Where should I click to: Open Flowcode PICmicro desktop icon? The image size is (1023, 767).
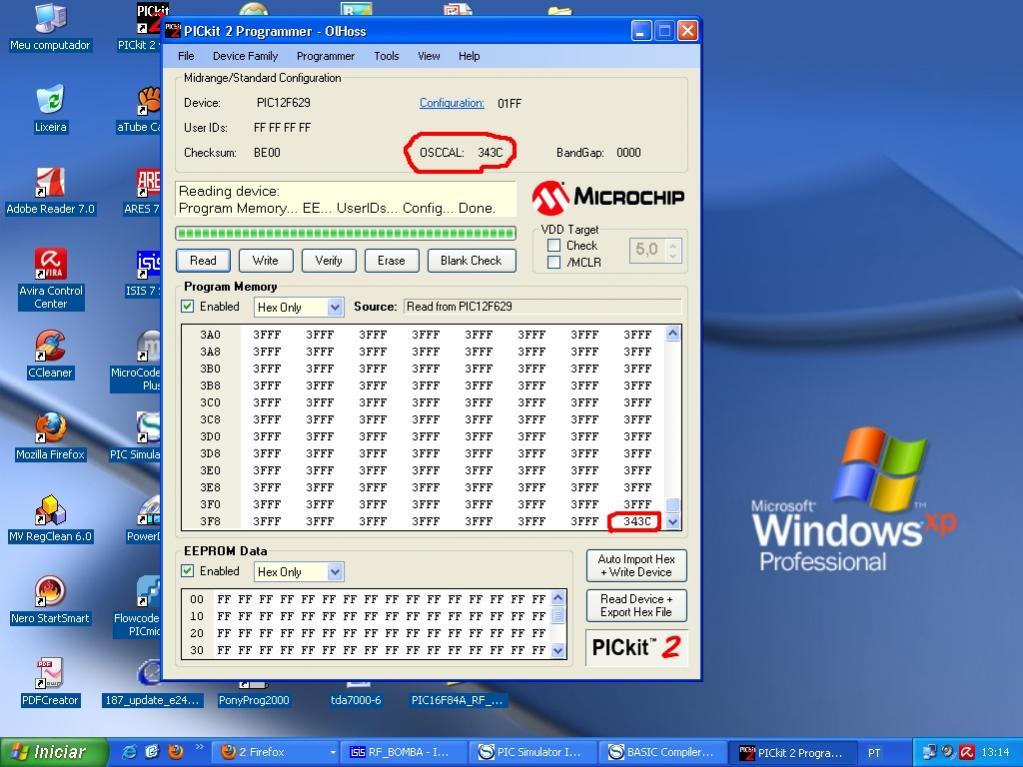tap(138, 606)
